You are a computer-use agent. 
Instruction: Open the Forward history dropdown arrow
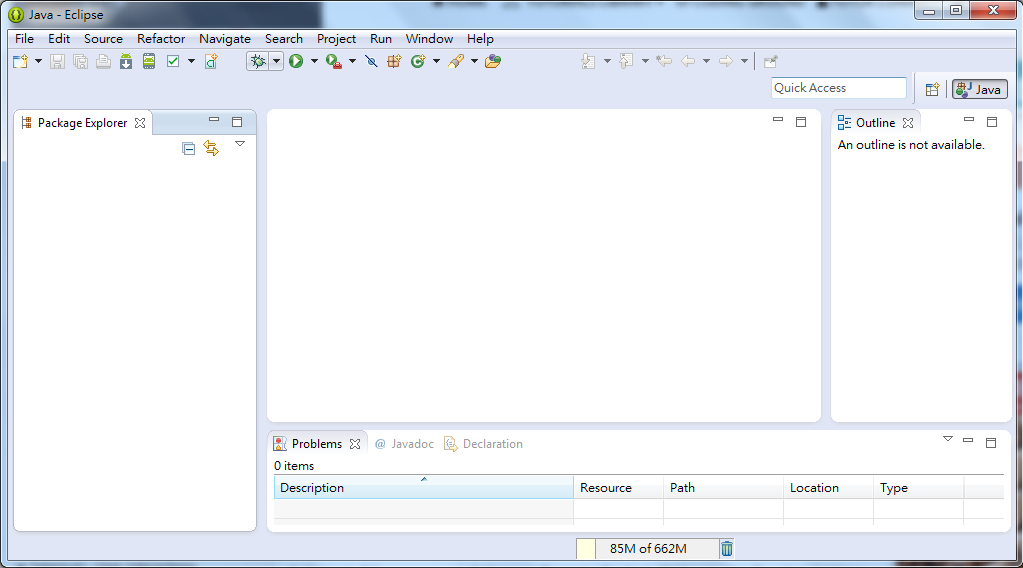coord(744,61)
